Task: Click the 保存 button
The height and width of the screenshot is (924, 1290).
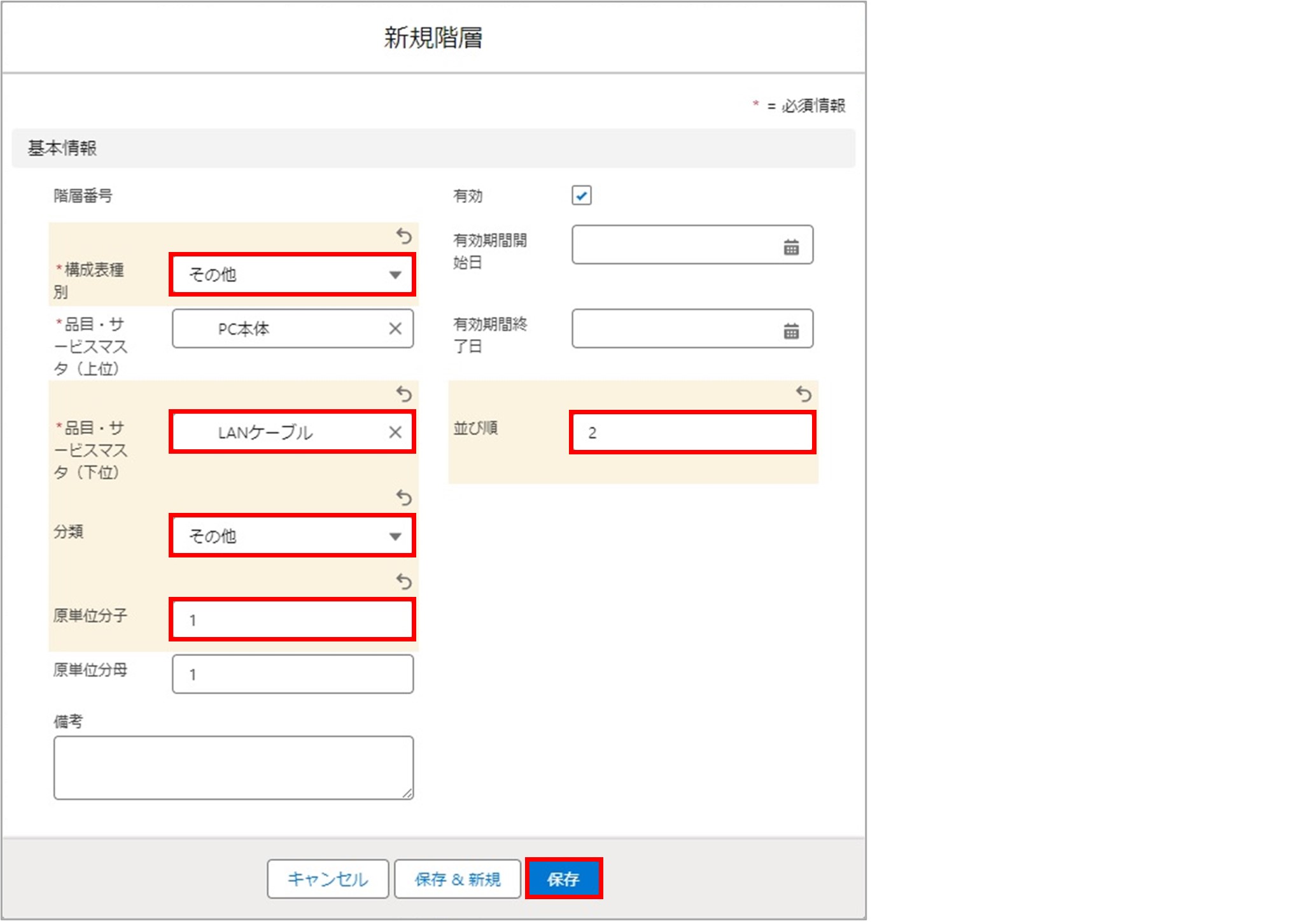Action: (563, 879)
